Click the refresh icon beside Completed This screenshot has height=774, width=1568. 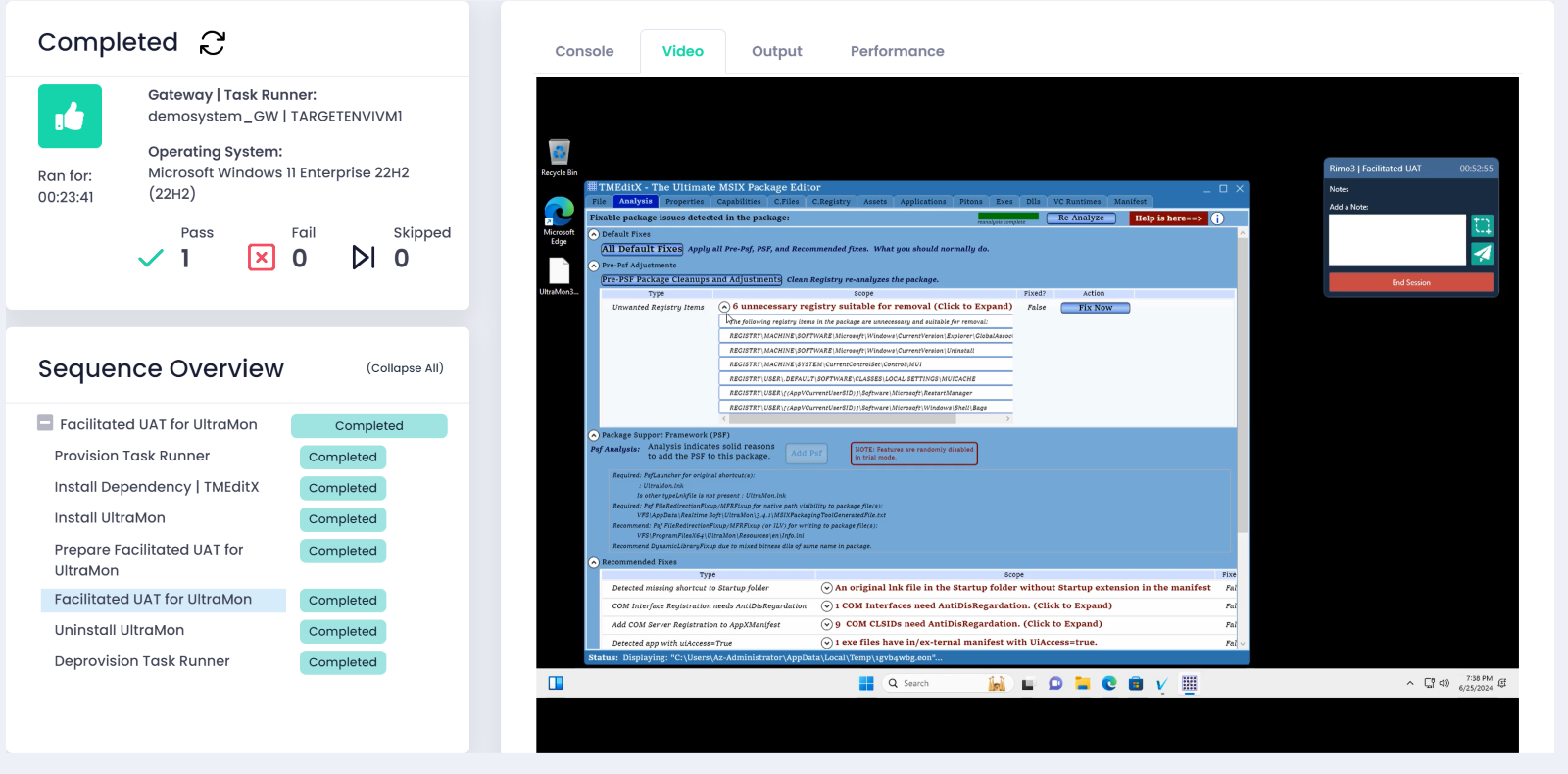tap(213, 43)
